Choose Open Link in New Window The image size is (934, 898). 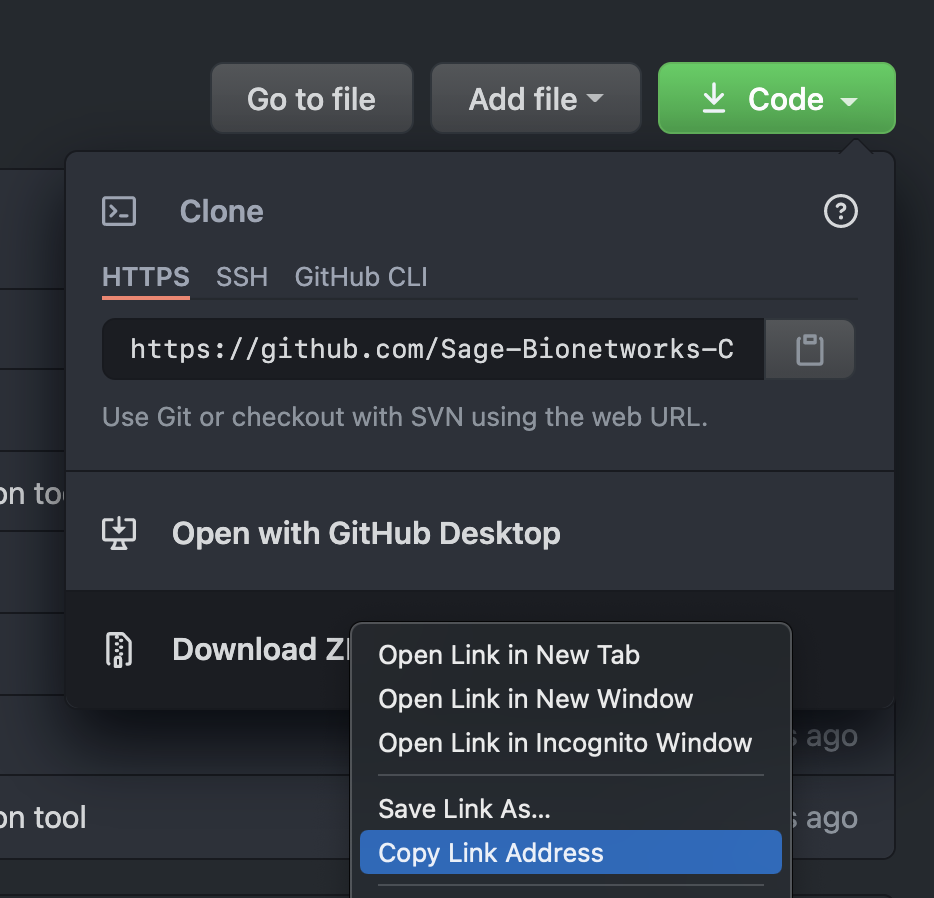[x=571, y=699]
